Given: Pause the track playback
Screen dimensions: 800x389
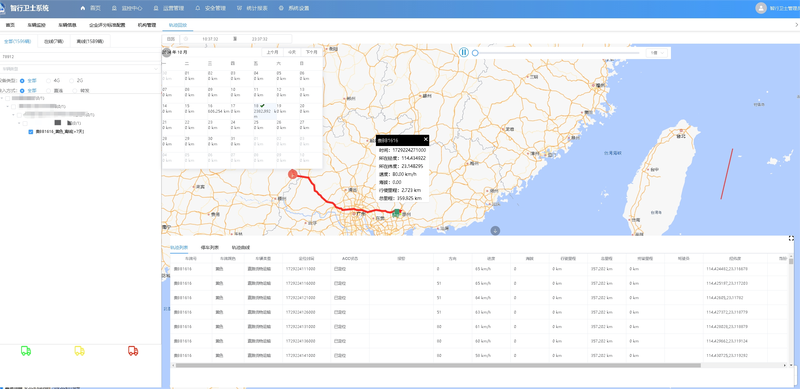Looking at the screenshot, I should tap(463, 52).
